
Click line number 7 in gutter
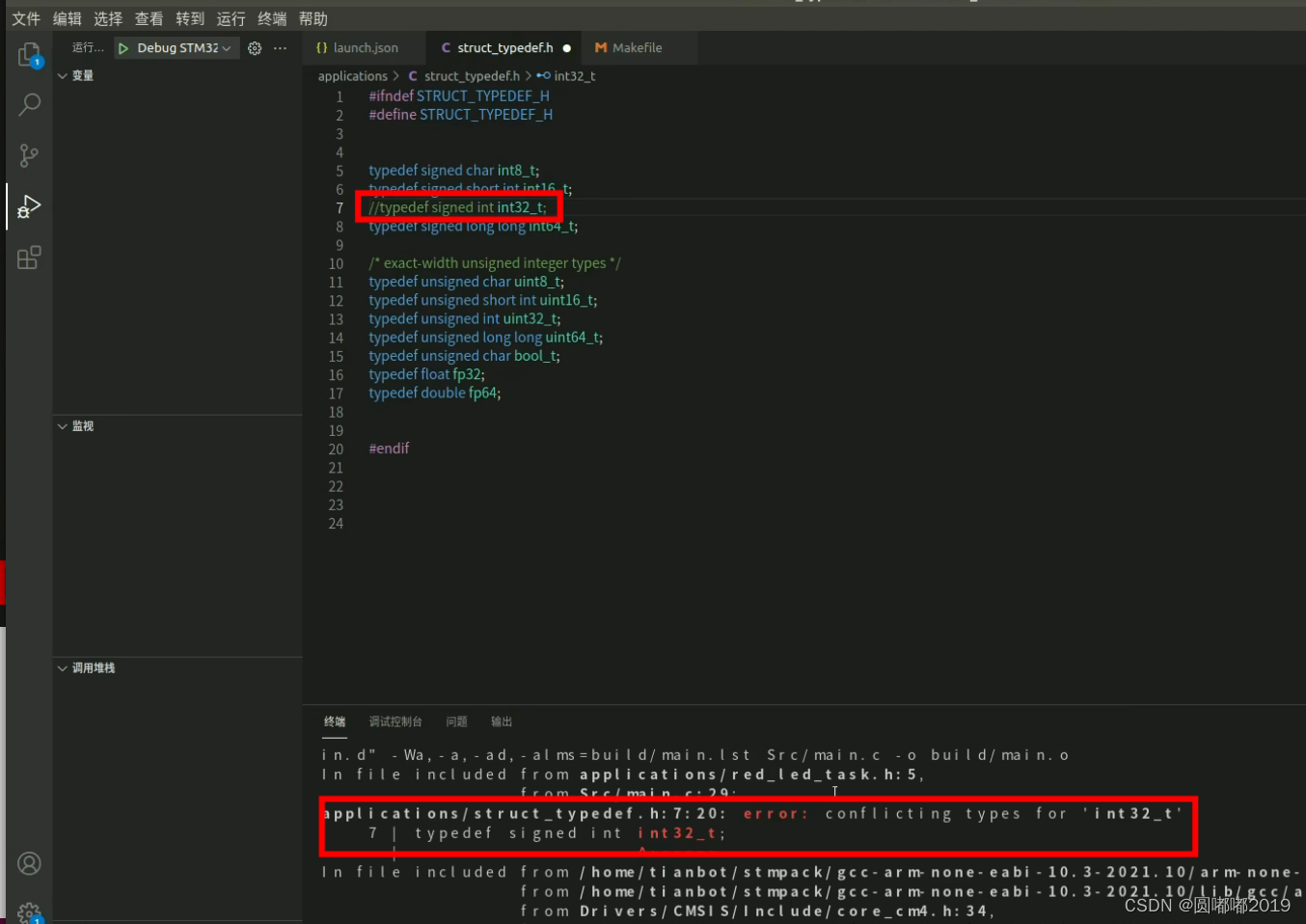[339, 208]
